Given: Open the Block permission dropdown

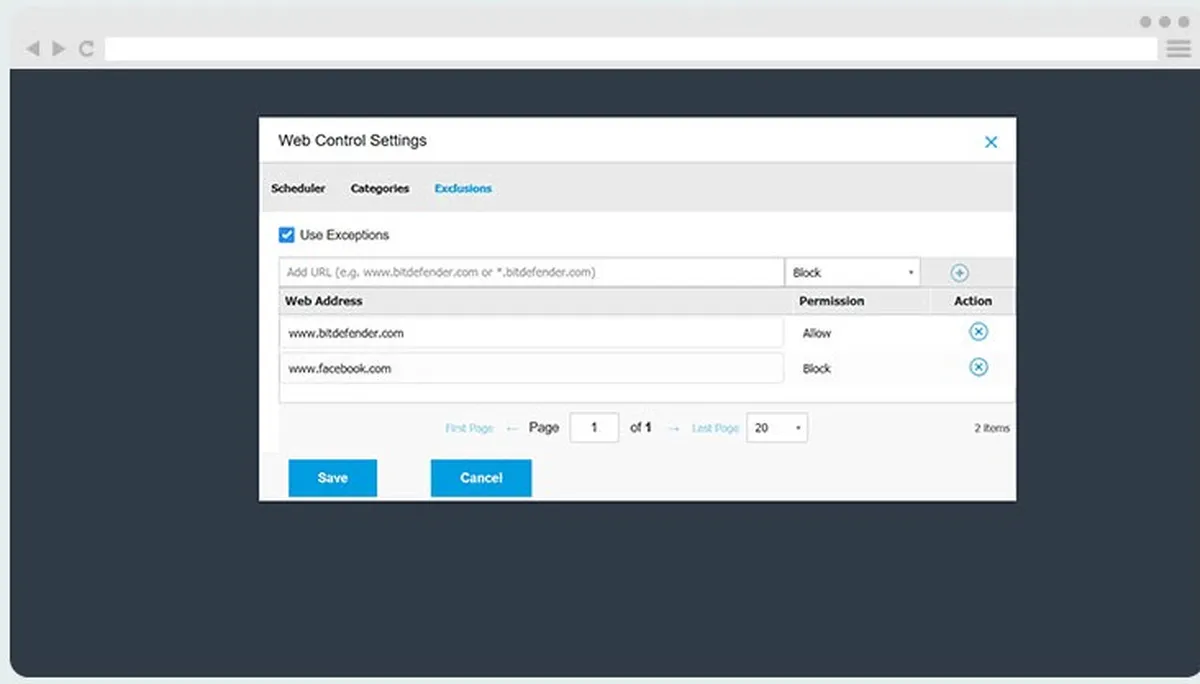Looking at the screenshot, I should click(853, 272).
